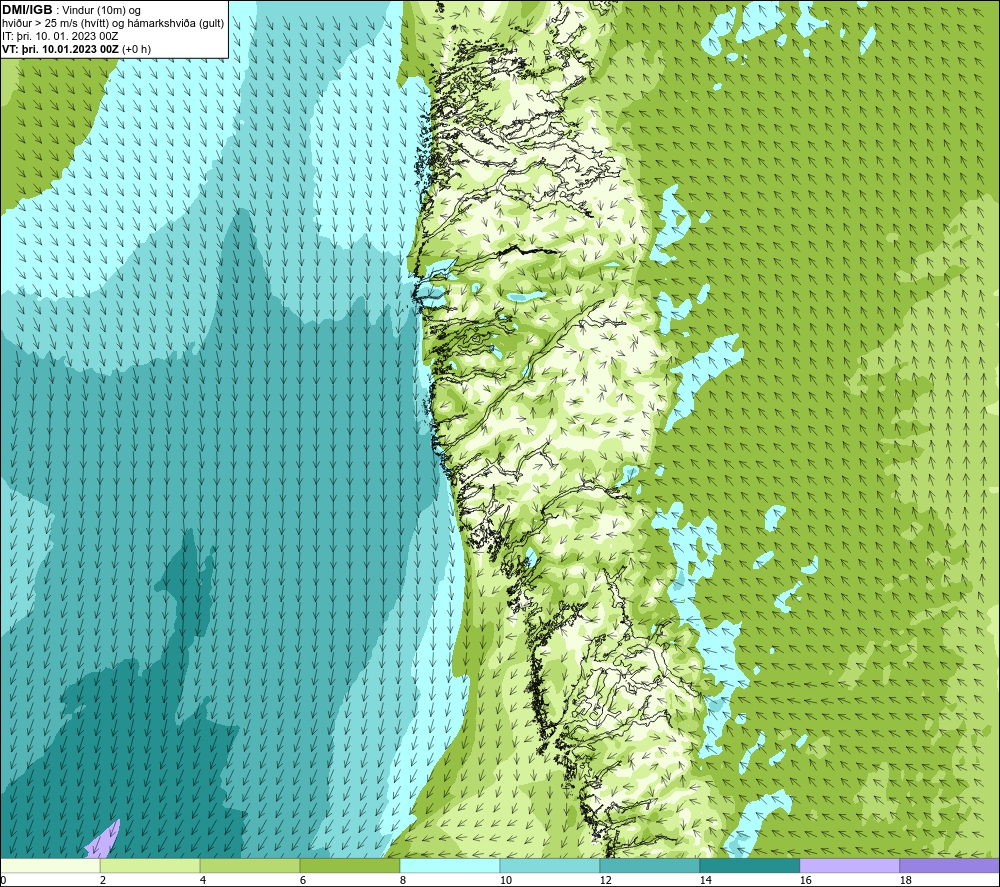
Task: Click the scale label 2
Action: pyautogui.click(x=103, y=880)
